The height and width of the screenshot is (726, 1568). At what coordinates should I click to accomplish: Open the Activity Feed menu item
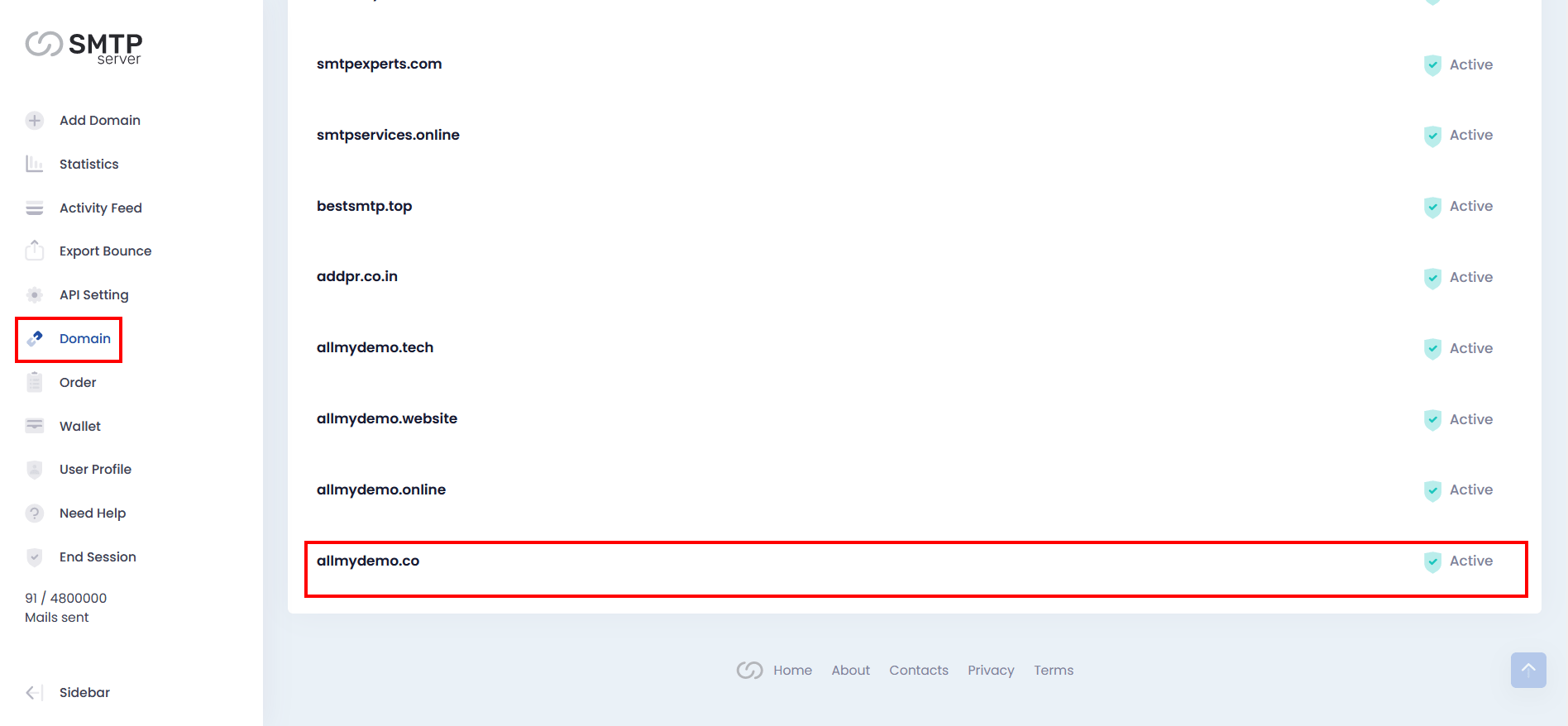[x=100, y=208]
